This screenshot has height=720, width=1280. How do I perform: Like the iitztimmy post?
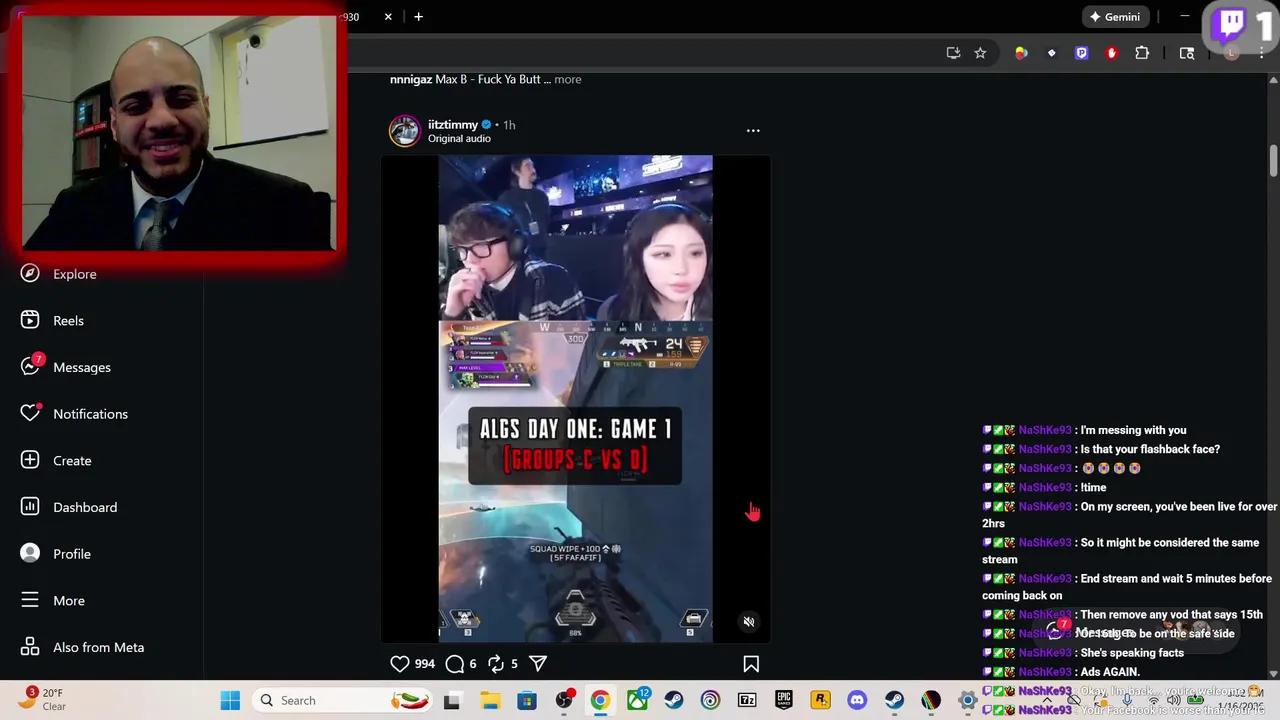click(x=400, y=664)
